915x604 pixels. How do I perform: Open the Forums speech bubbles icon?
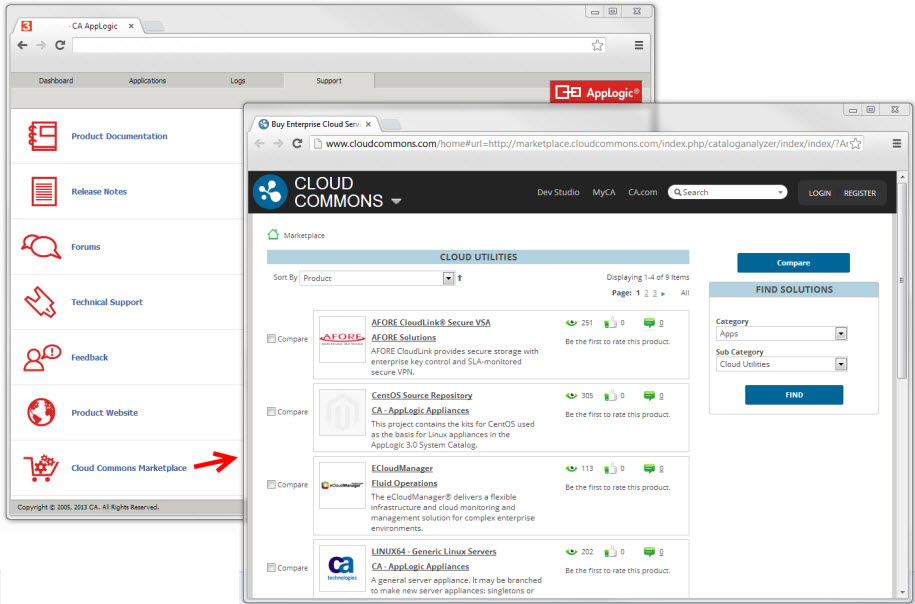click(41, 246)
